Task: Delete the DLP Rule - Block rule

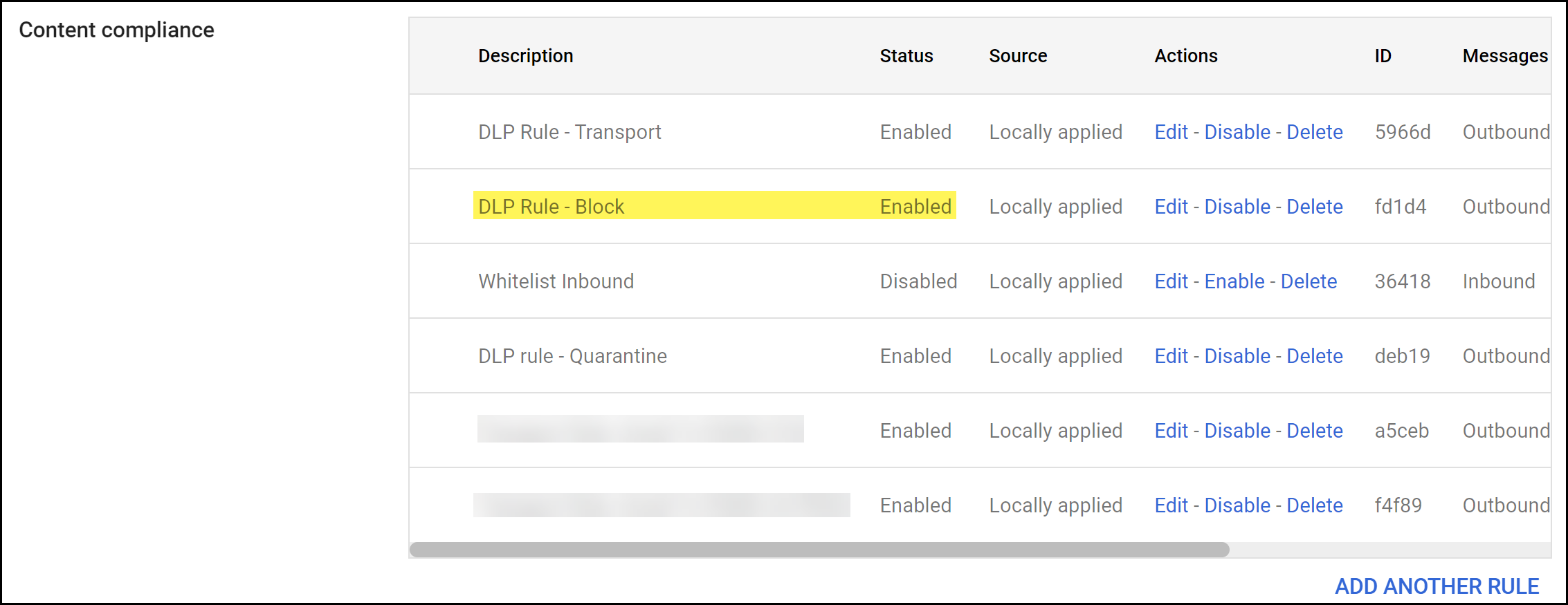Action: 1315,207
